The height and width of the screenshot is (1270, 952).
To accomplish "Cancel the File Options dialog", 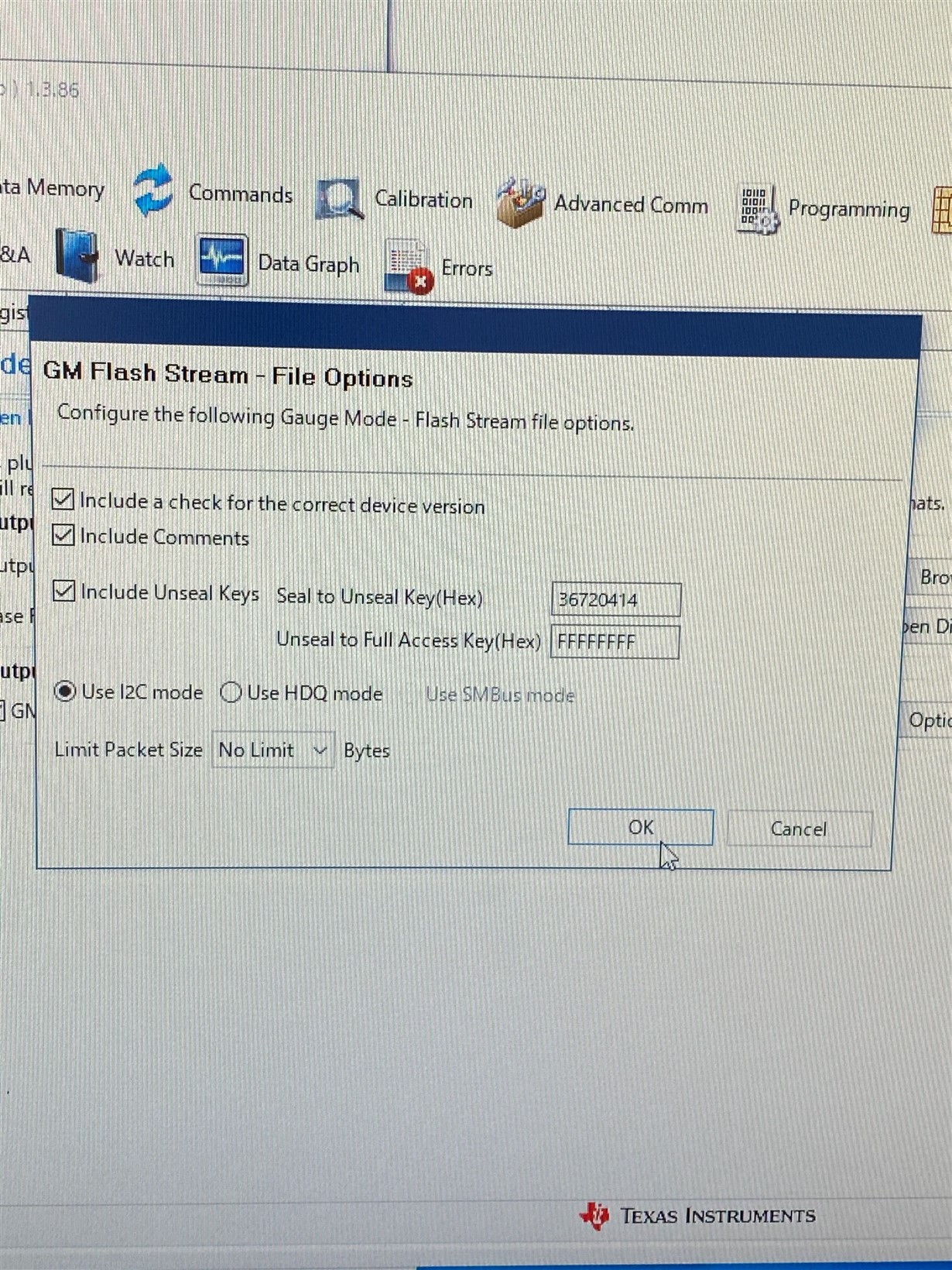I will (x=800, y=829).
